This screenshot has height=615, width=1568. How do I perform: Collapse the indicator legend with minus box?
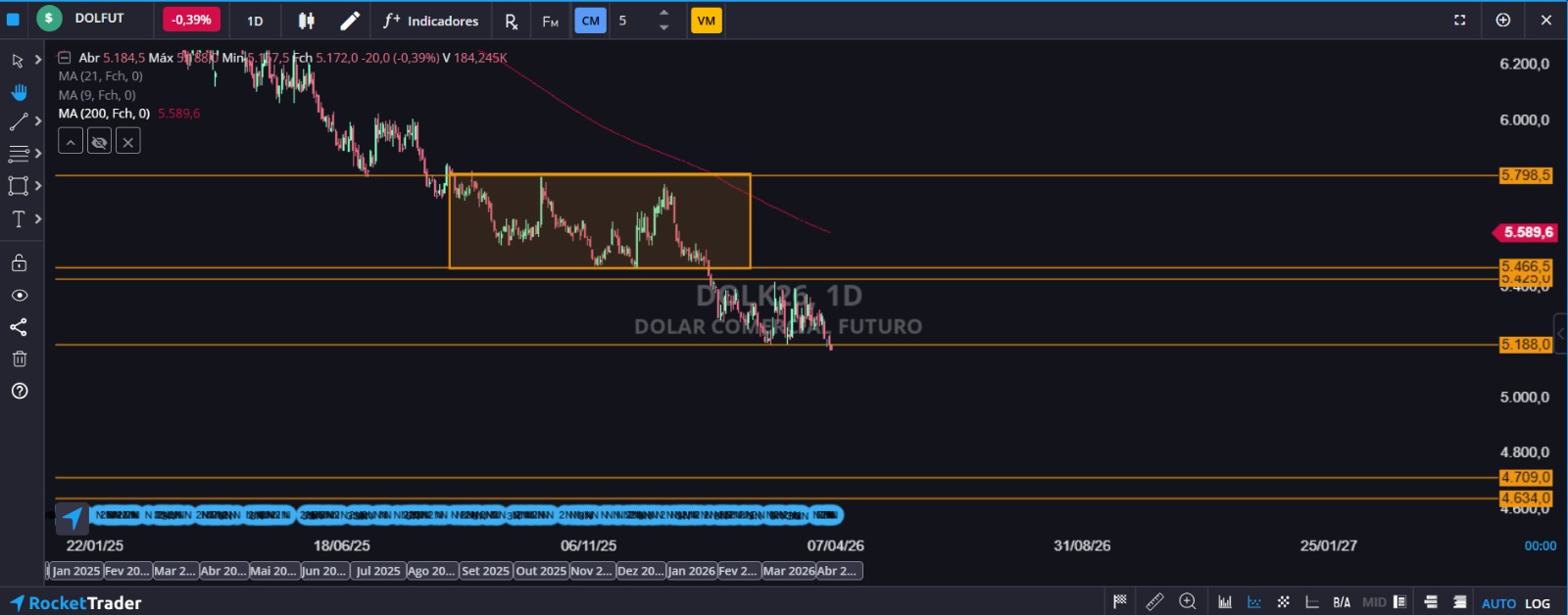[x=65, y=58]
